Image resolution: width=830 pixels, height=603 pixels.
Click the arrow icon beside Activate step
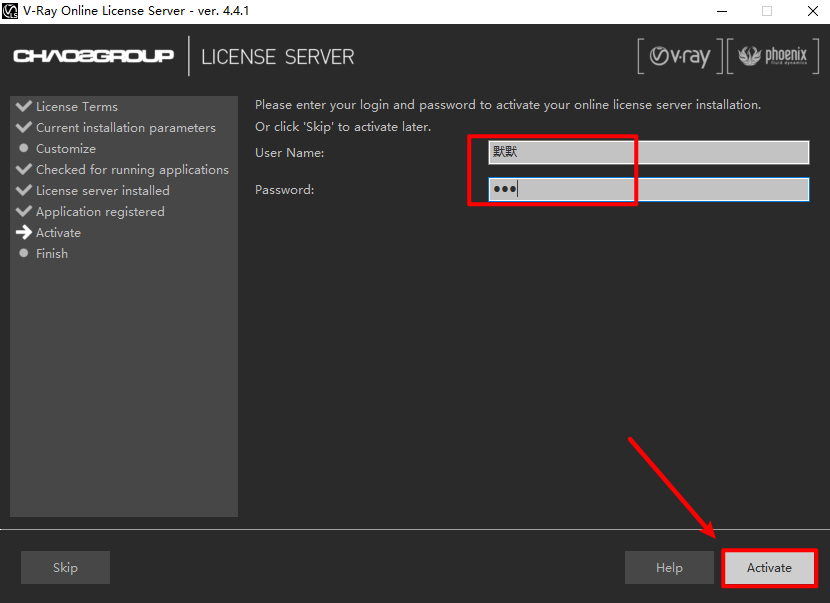[x=24, y=232]
